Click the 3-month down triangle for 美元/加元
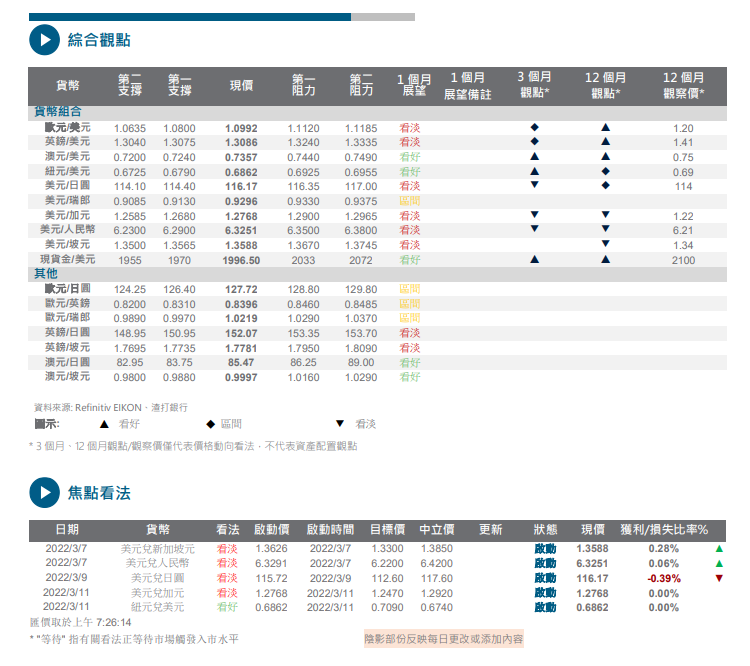The width and height of the screenshot is (750, 666). 535,215
